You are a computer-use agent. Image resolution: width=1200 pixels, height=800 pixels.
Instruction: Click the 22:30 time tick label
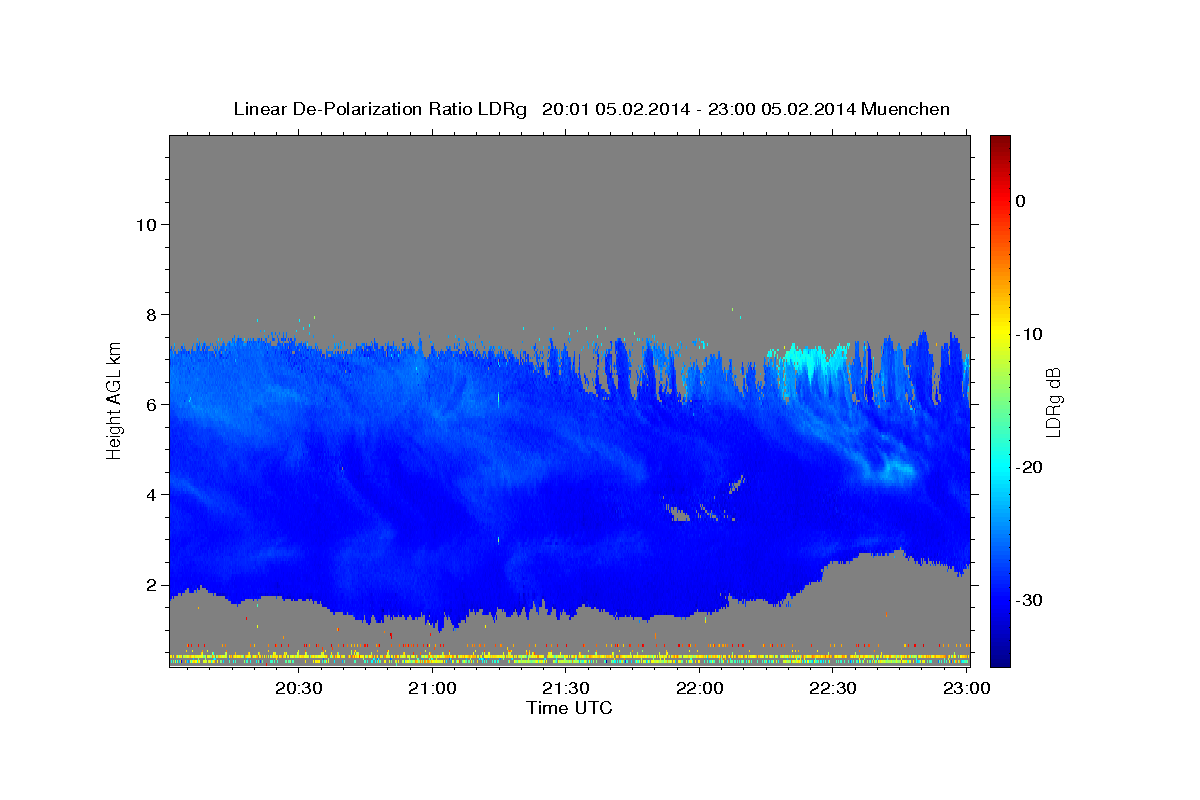pyautogui.click(x=832, y=688)
